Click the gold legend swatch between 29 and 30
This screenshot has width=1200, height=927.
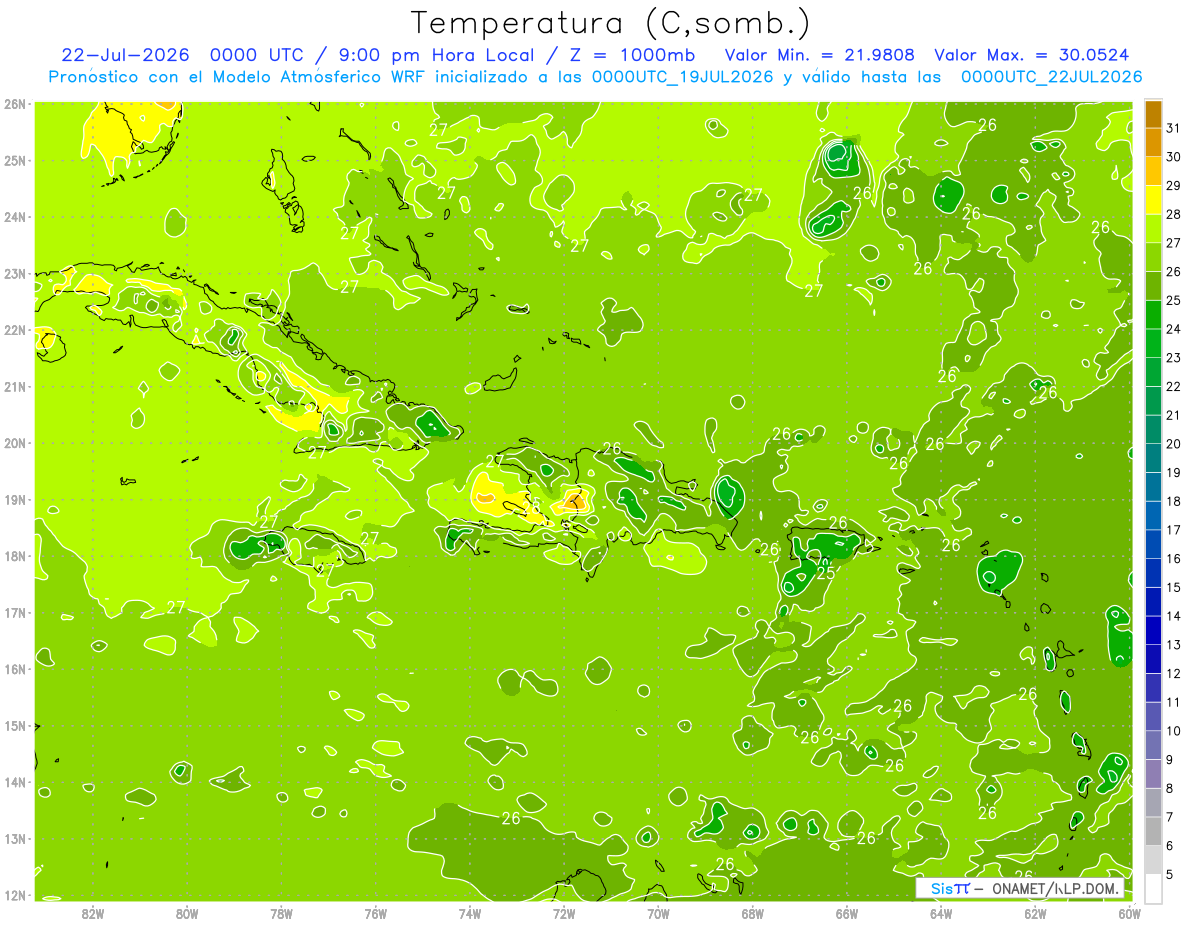(x=1153, y=171)
